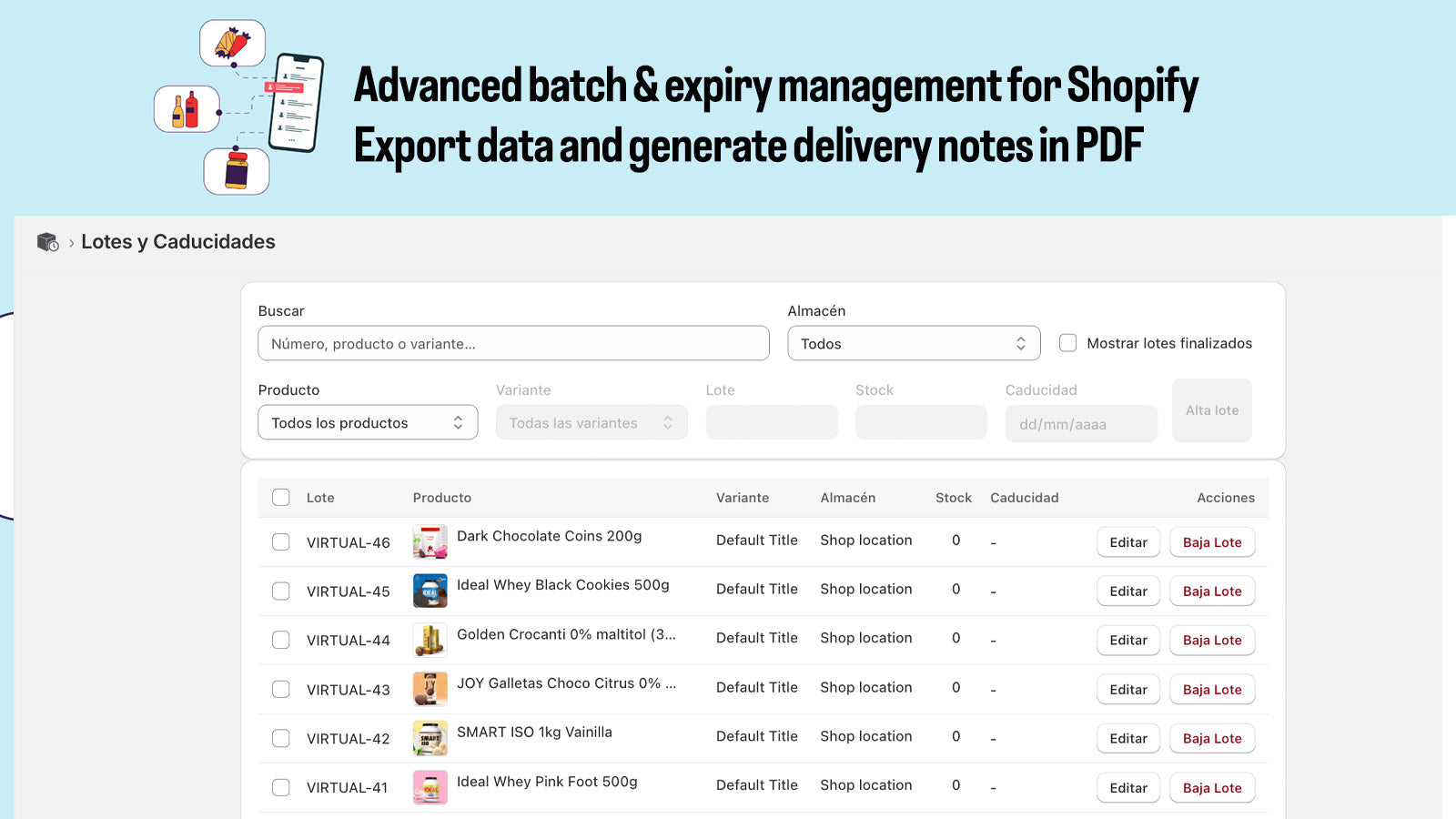Click Baja Lote for VIRTUAL-45
The width and height of the screenshot is (1456, 819).
(x=1212, y=591)
